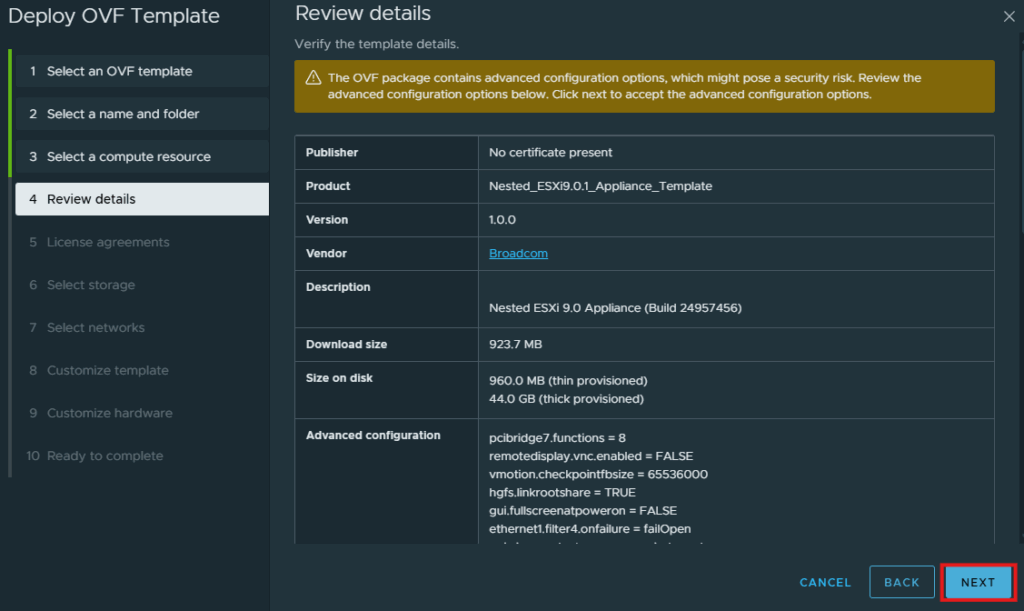Close the Deploy OVF Template dialog
The height and width of the screenshot is (611, 1024).
point(1009,17)
